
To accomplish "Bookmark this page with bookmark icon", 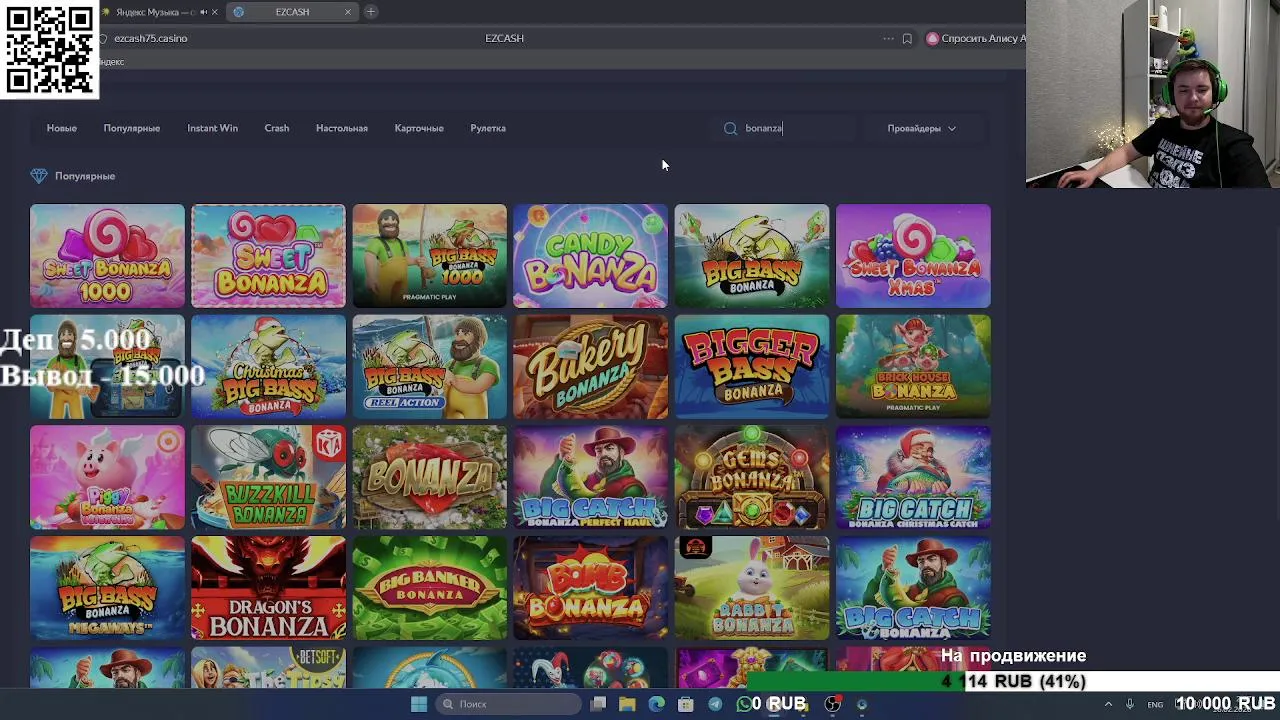I will [907, 38].
